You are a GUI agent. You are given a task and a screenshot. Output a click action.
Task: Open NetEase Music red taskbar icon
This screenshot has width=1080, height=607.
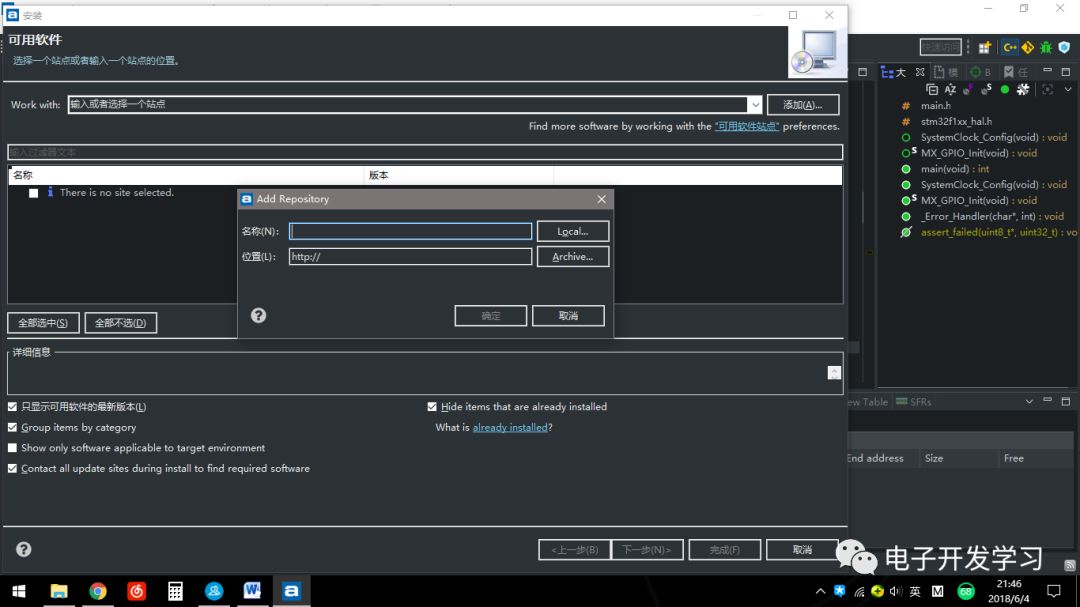(x=136, y=591)
